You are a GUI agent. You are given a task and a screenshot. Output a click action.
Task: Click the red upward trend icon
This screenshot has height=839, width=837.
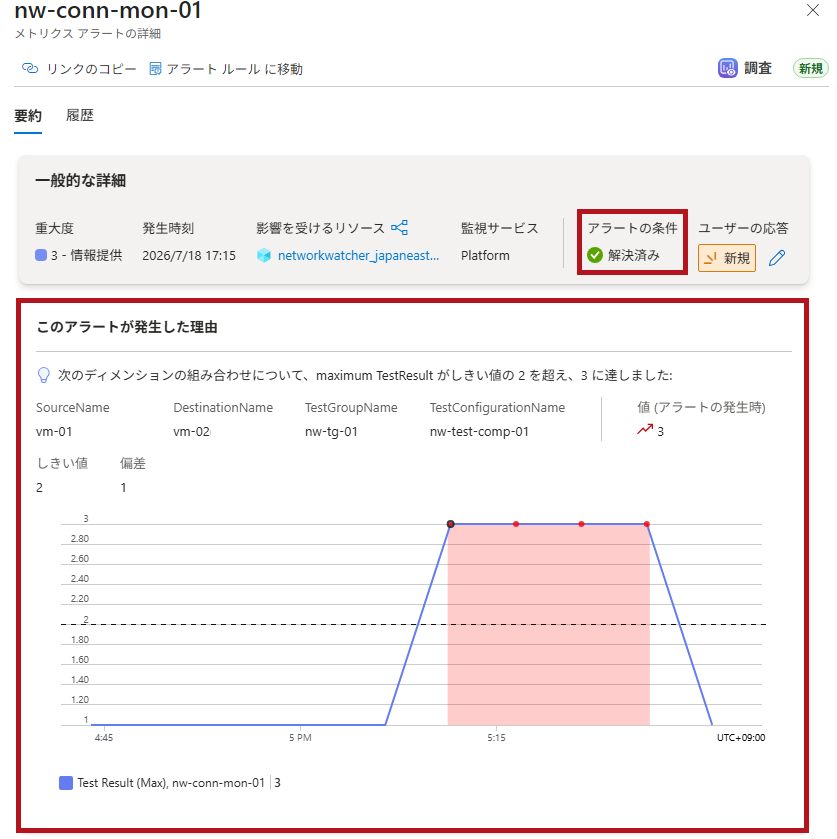point(645,430)
